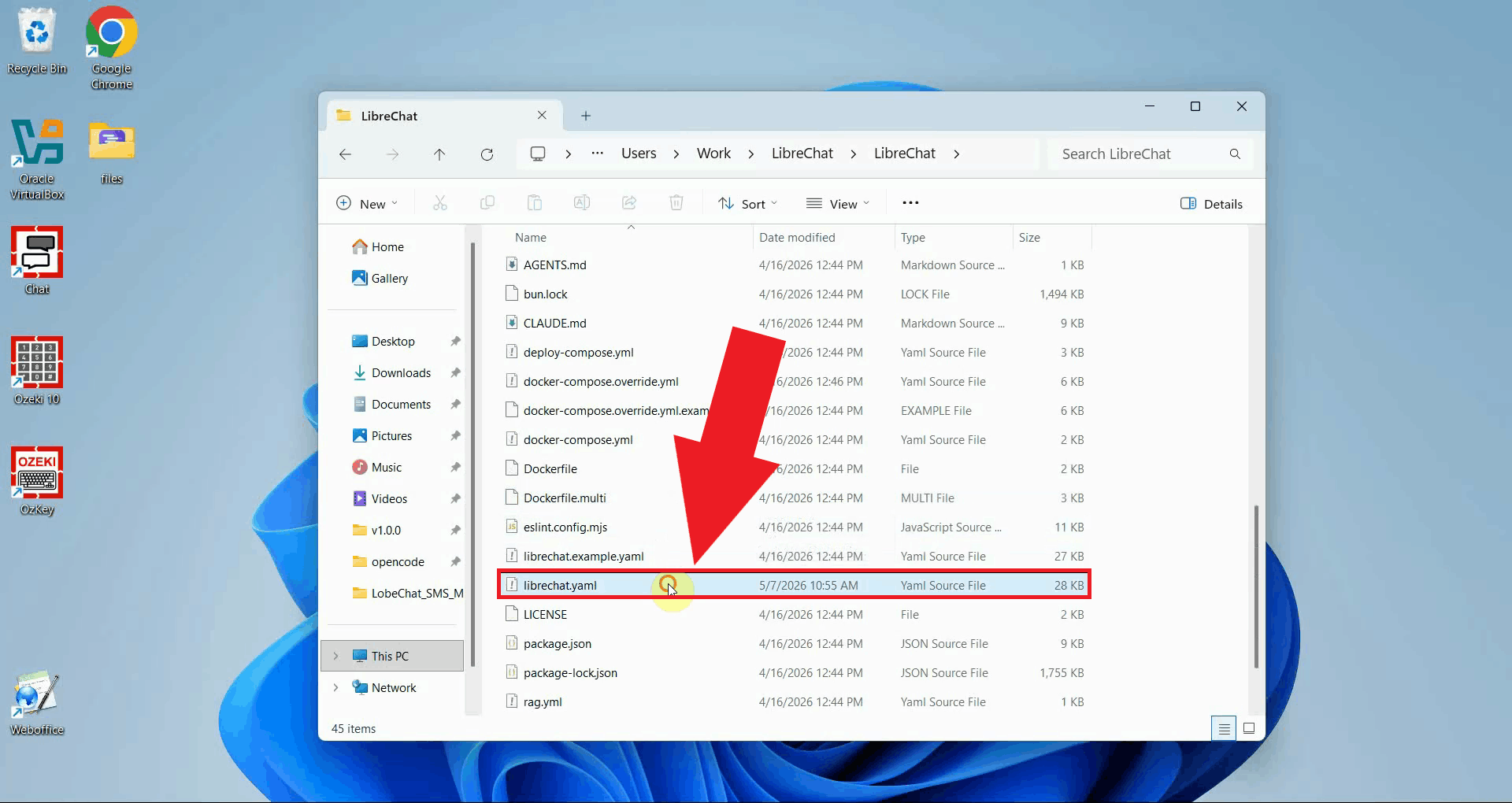Click the Paste clipboard icon
Screen dimensions: 1512x803
point(535,203)
